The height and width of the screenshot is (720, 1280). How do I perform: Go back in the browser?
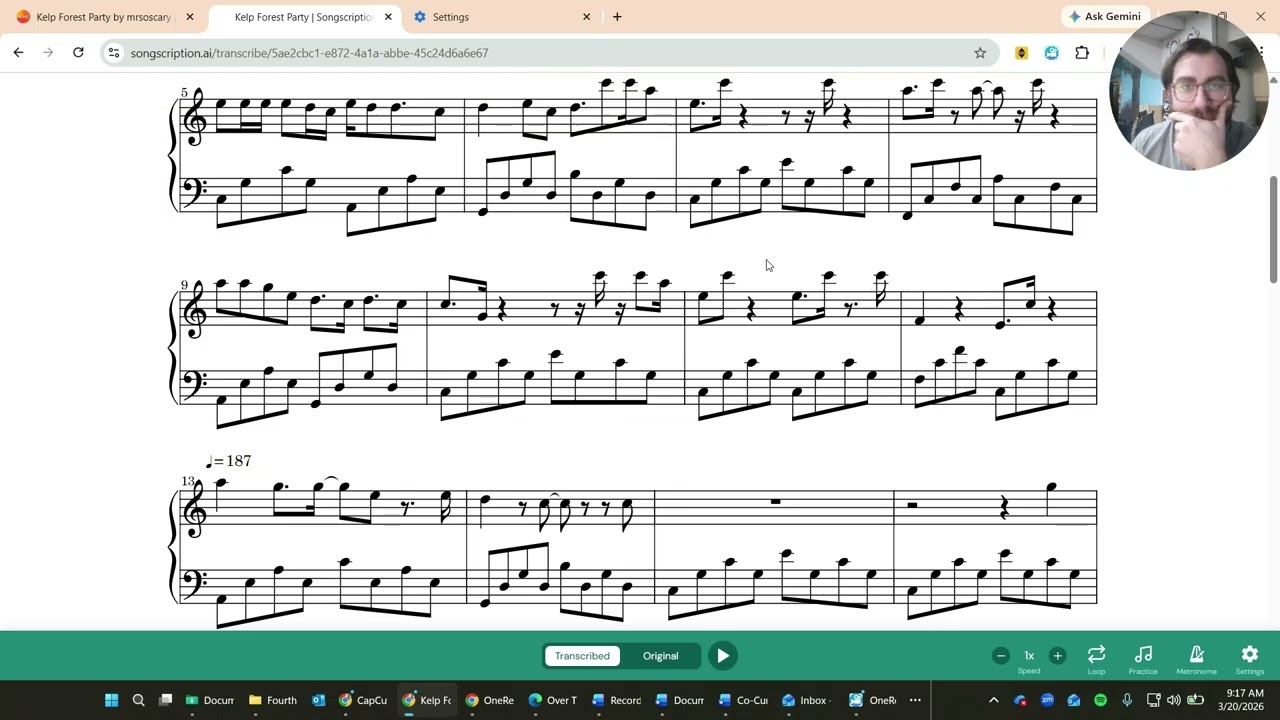tap(18, 53)
